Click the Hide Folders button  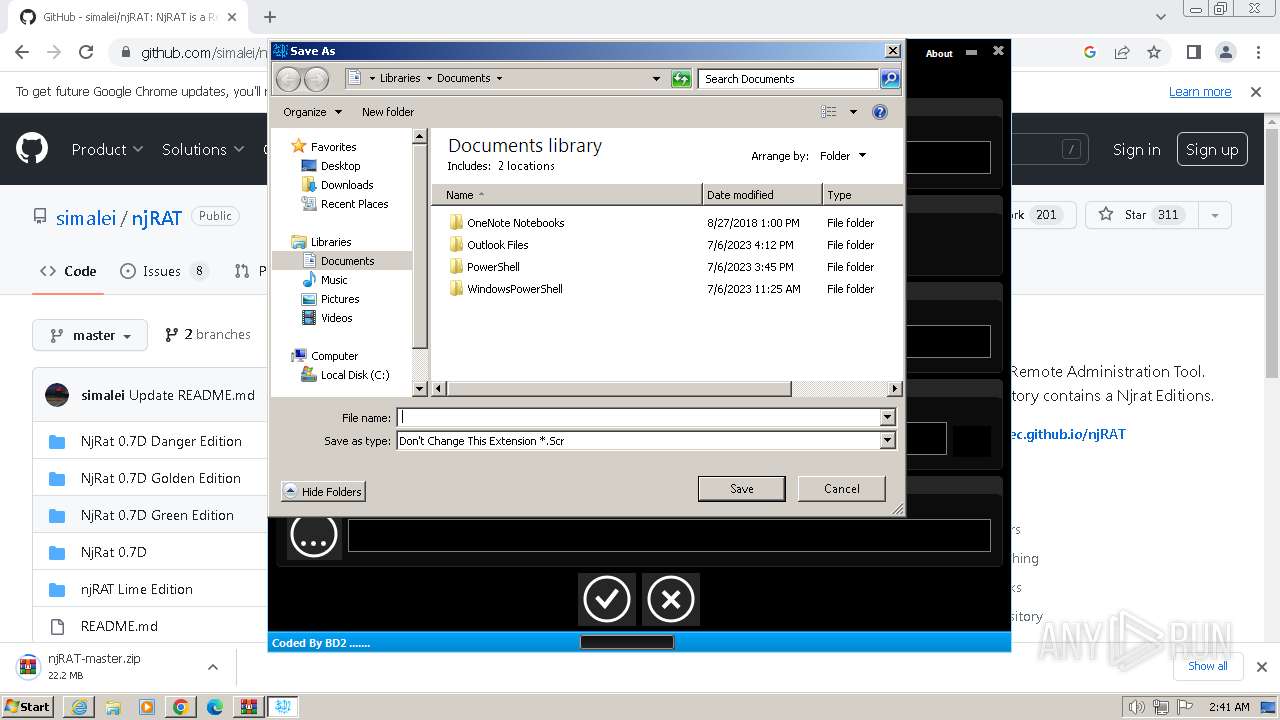point(323,492)
